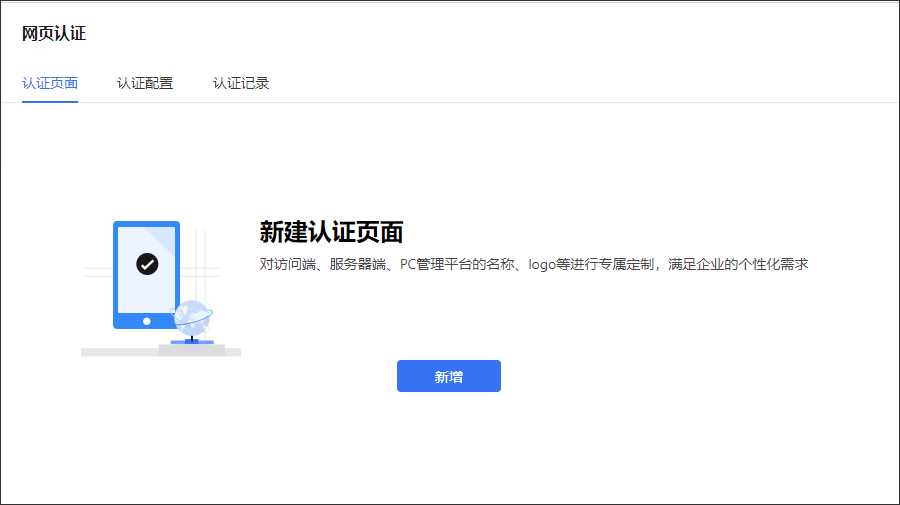This screenshot has height=505, width=900.
Task: Click the description text about logo等进行专属定制
Action: coord(534,264)
